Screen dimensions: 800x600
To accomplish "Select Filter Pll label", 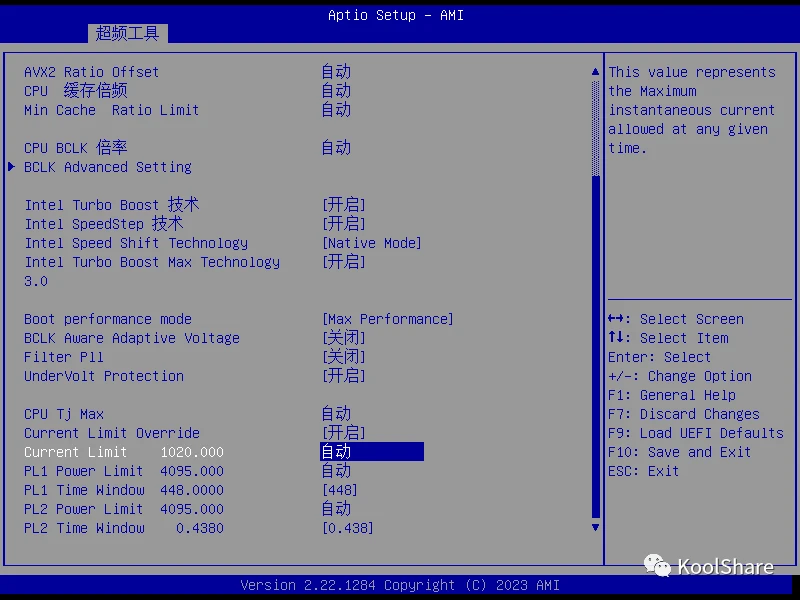I will (64, 357).
